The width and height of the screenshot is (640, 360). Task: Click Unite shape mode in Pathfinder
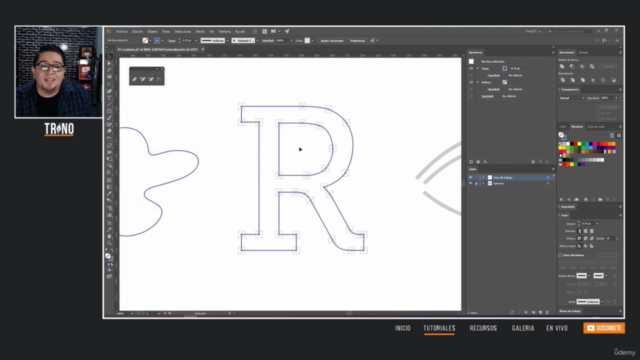(562, 66)
